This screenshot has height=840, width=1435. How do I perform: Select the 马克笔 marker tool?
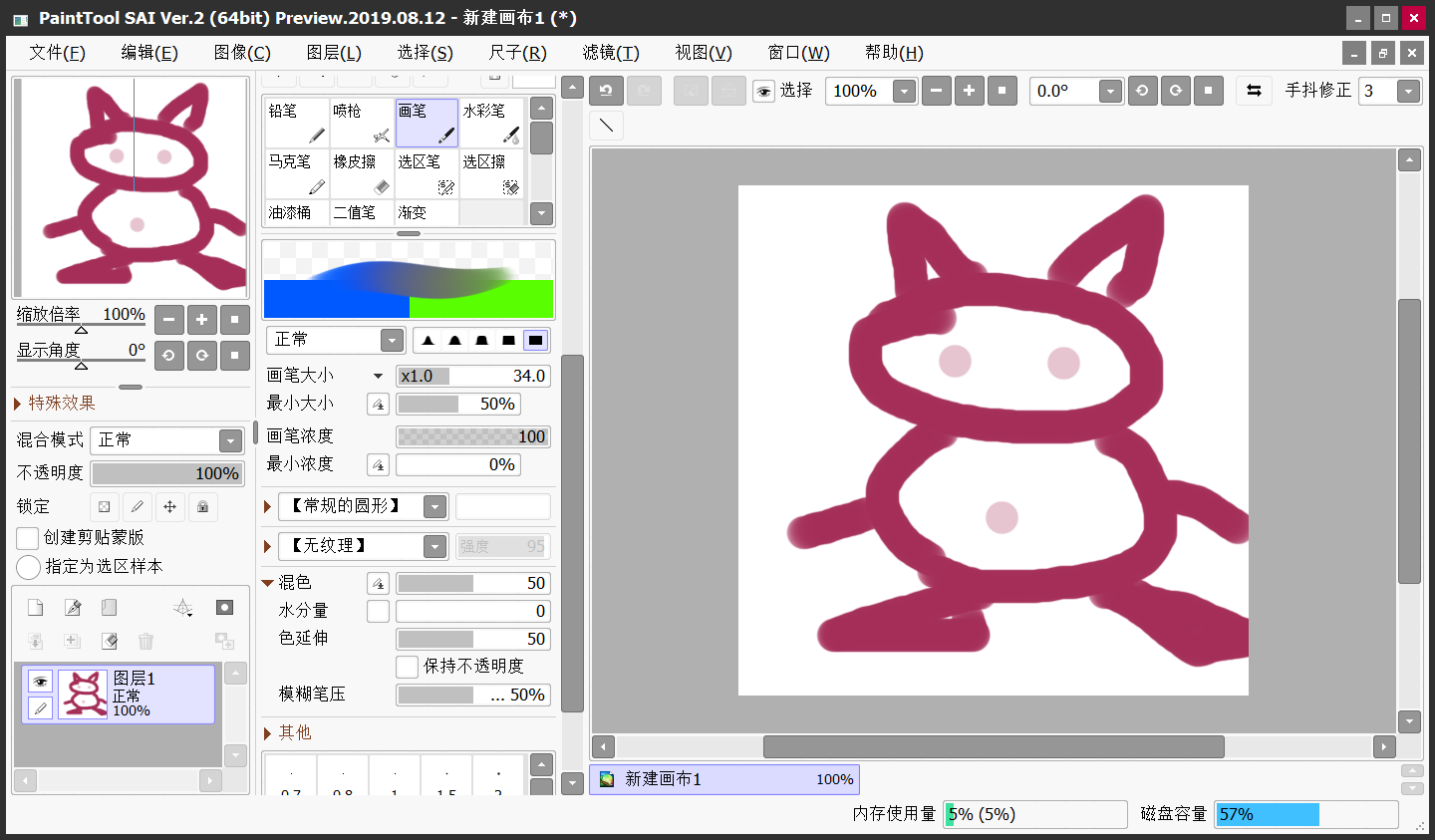tap(297, 173)
